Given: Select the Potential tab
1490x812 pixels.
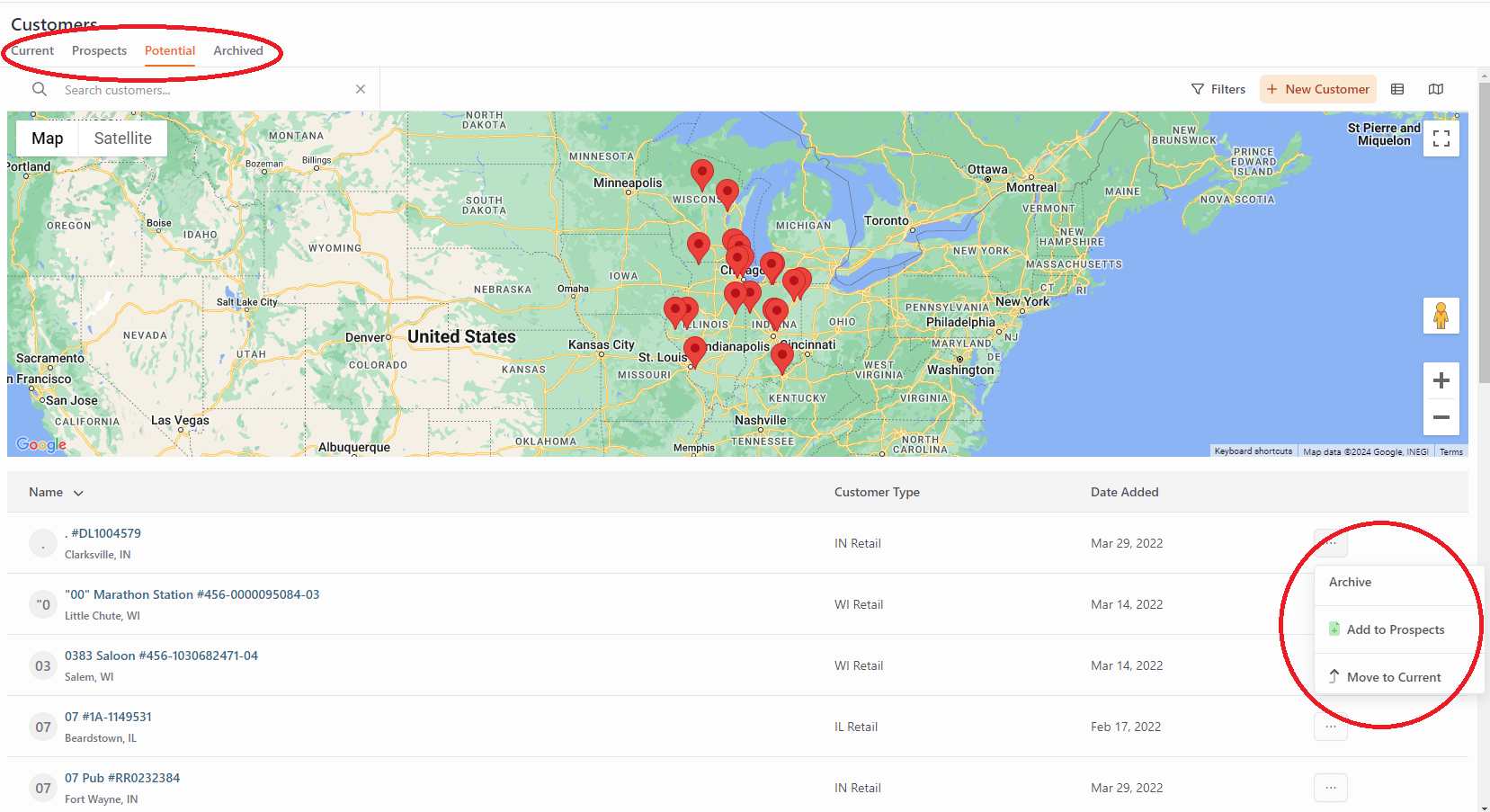Looking at the screenshot, I should click(x=170, y=50).
